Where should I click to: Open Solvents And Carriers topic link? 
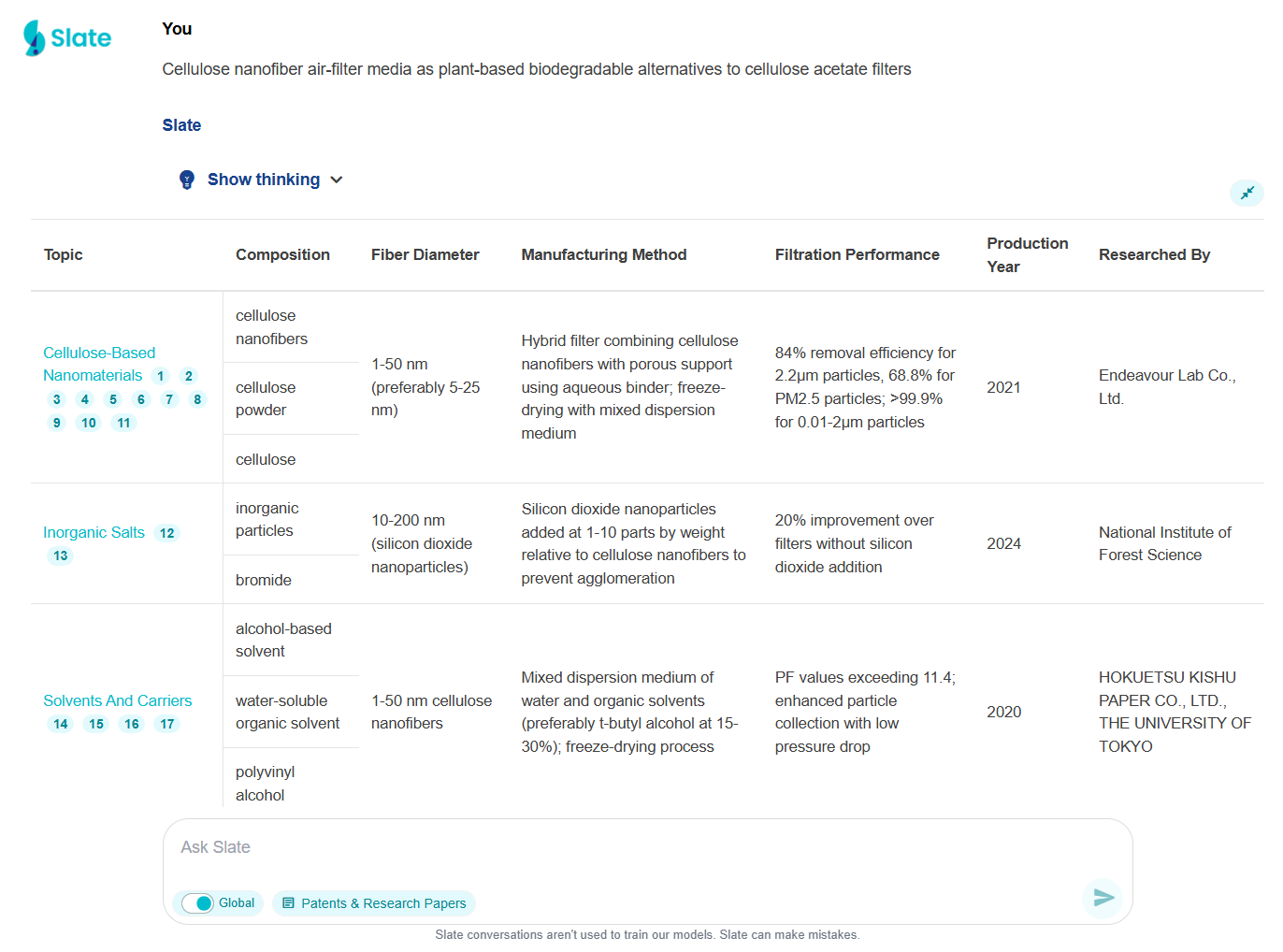coord(117,700)
